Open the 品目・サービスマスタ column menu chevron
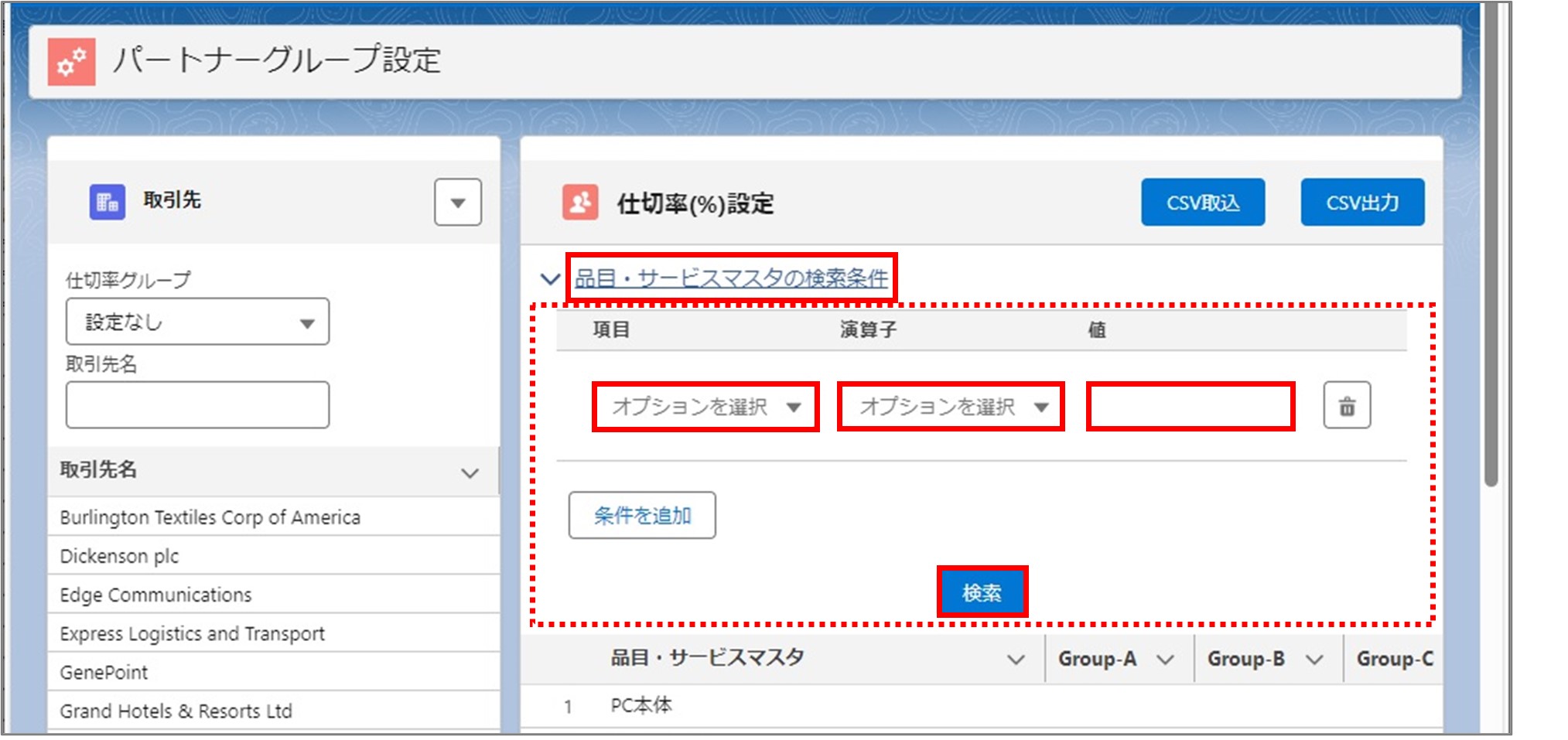1568x740 pixels. tap(1016, 660)
